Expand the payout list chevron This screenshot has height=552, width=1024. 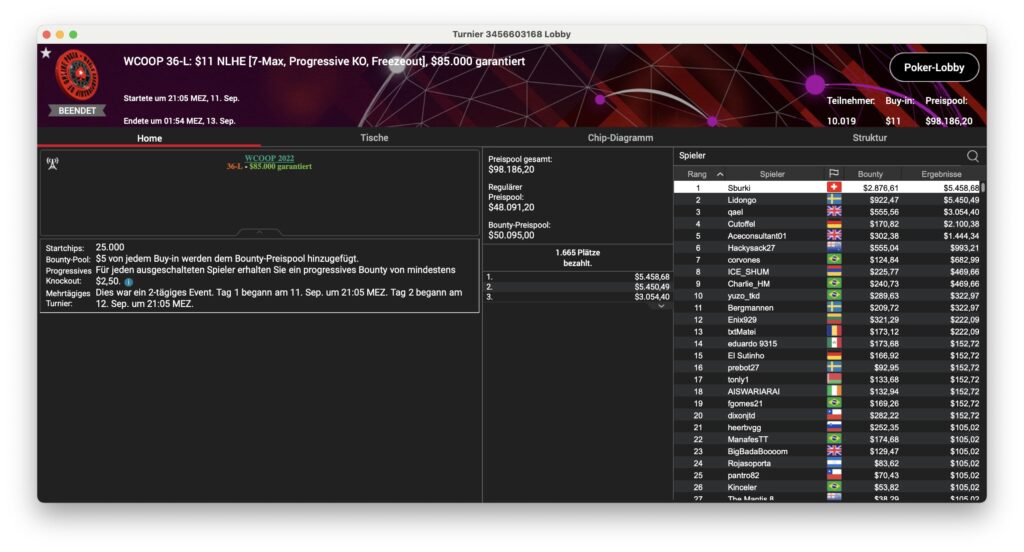[x=660, y=306]
